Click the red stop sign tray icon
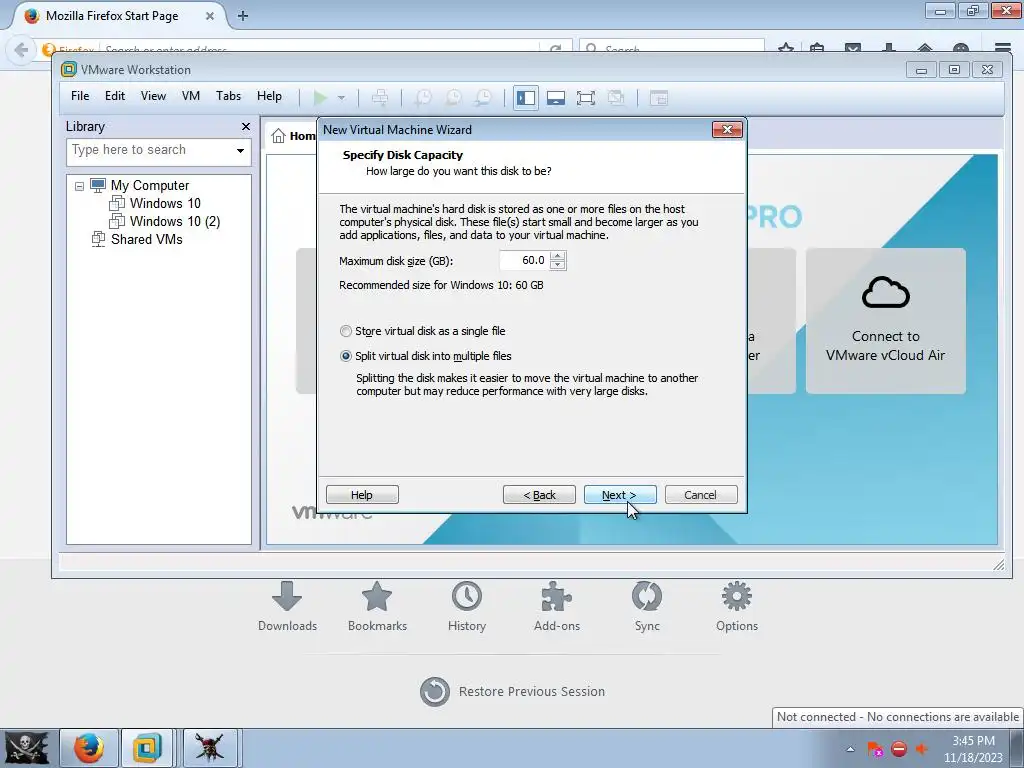The image size is (1024, 768). [x=899, y=749]
